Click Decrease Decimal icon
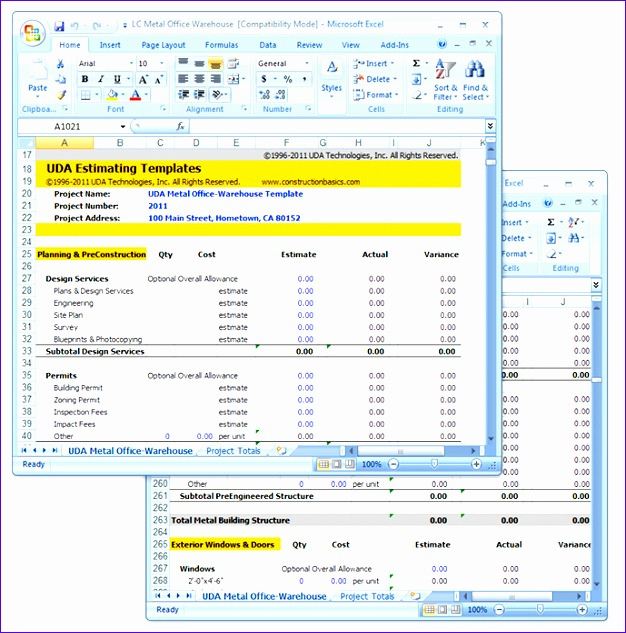This screenshot has height=633, width=626. tap(281, 95)
